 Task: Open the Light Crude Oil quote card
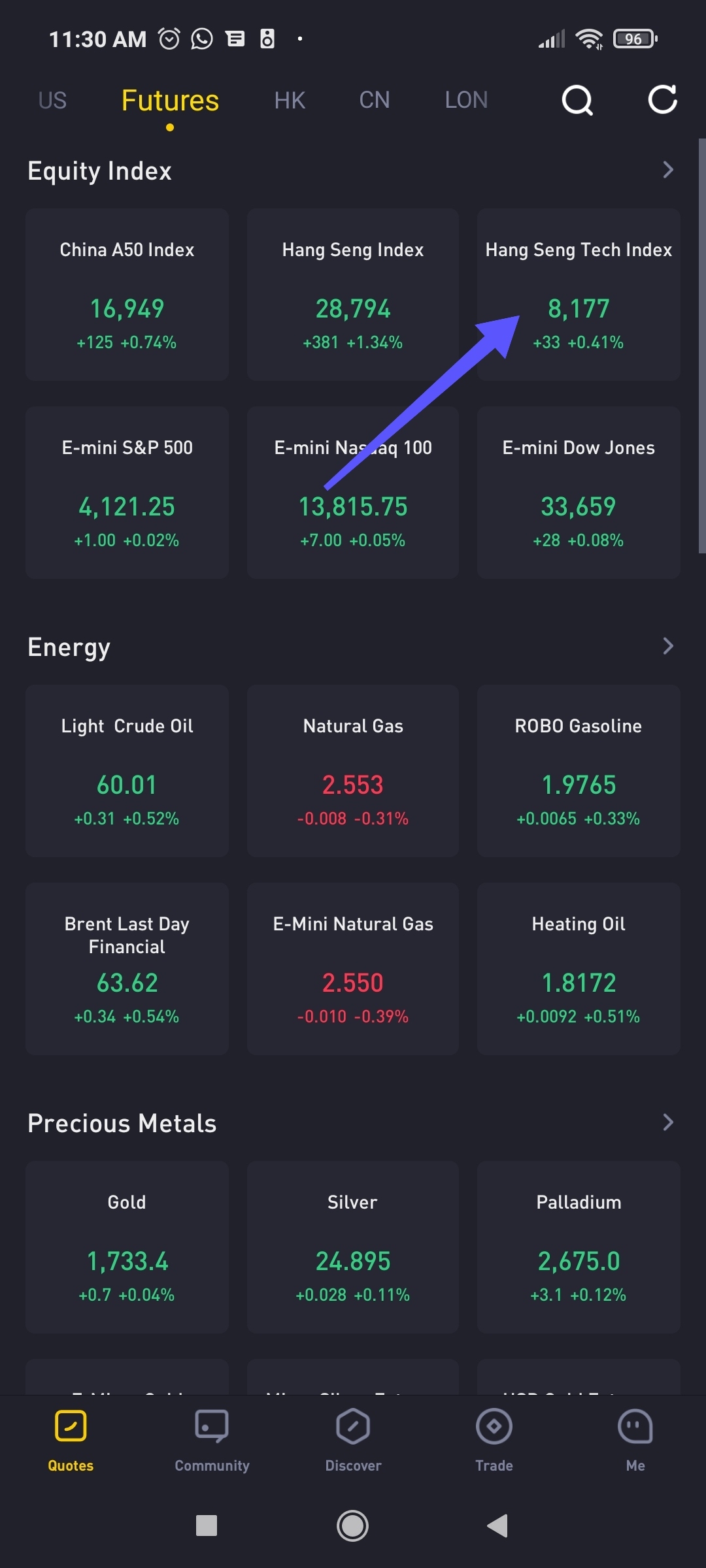127,771
